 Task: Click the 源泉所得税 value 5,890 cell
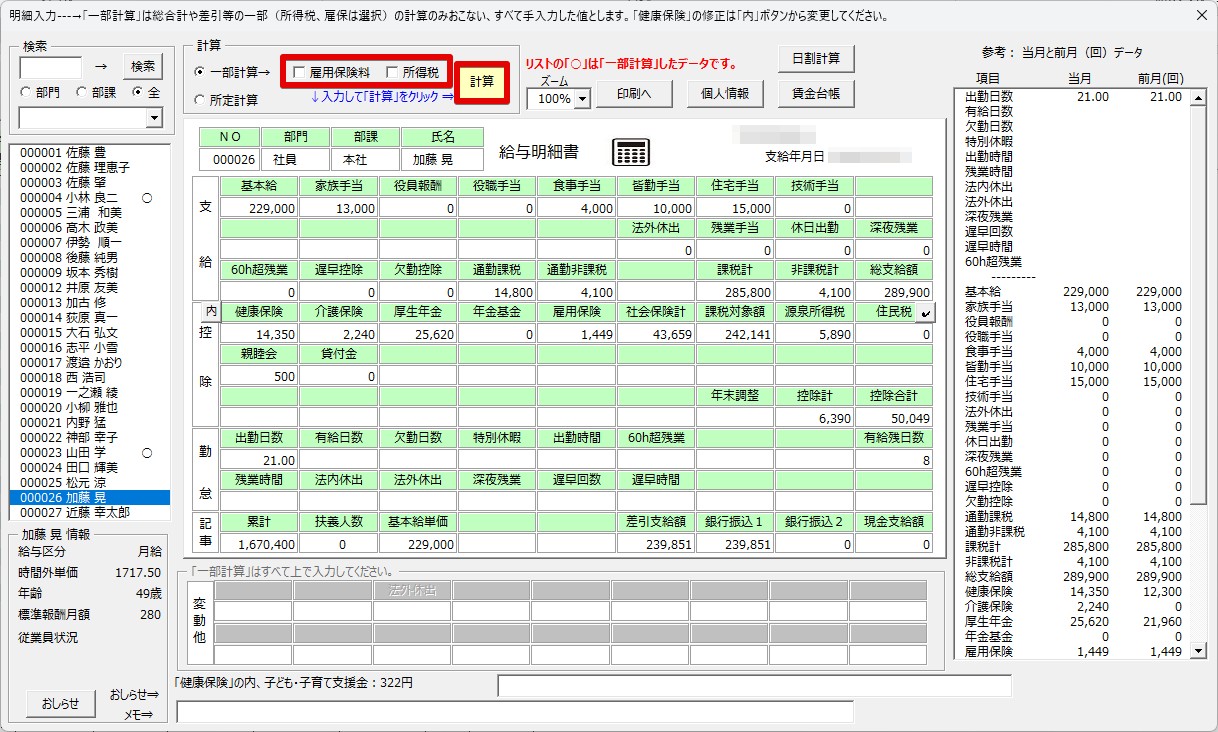tap(815, 334)
